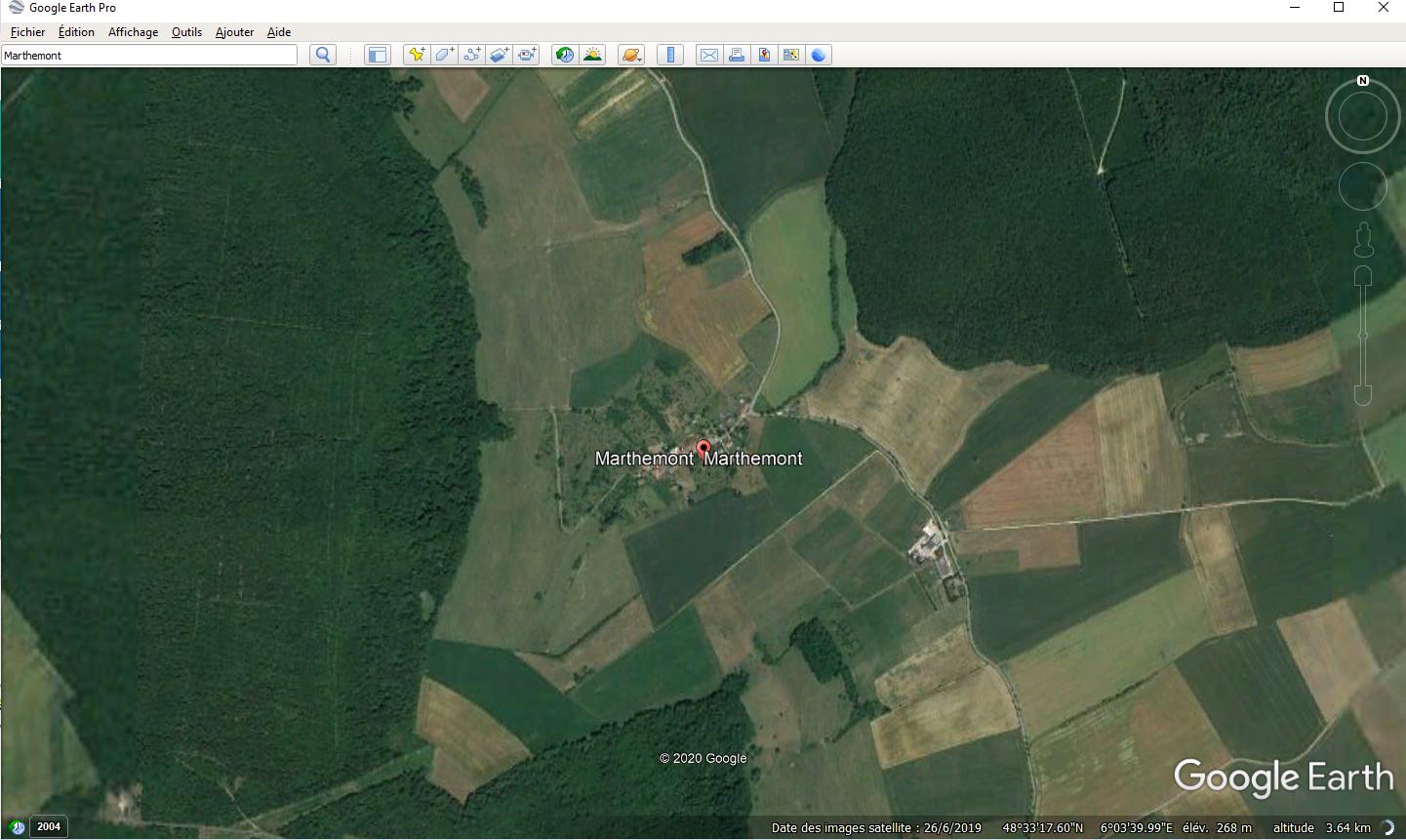The width and height of the screenshot is (1406, 840).
Task: Click the move joystick control
Action: point(1363,186)
